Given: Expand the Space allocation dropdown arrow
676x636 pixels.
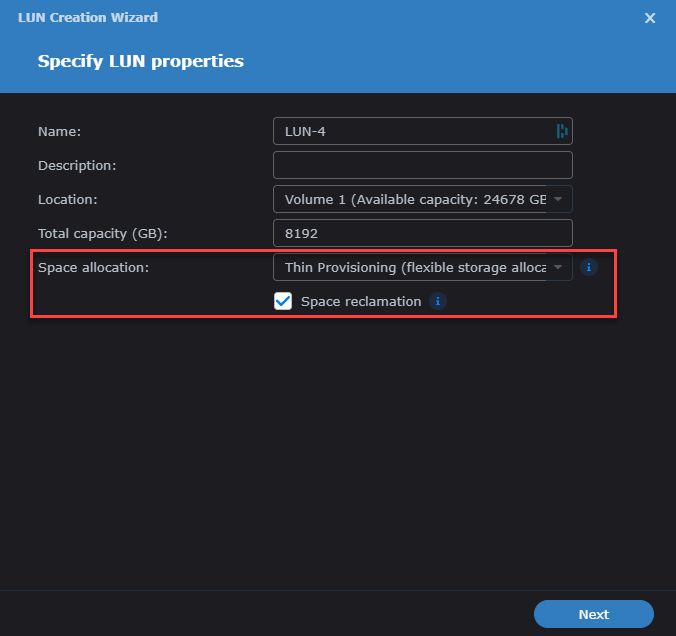Looking at the screenshot, I should [x=558, y=267].
